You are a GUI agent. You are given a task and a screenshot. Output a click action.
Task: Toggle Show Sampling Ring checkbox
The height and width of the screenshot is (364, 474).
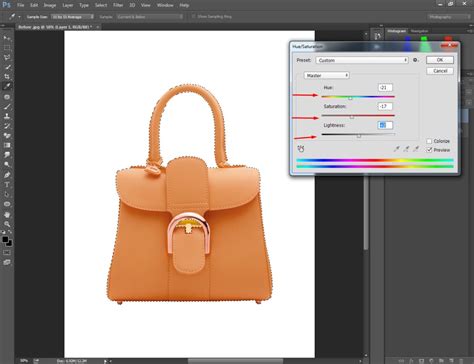click(x=193, y=16)
